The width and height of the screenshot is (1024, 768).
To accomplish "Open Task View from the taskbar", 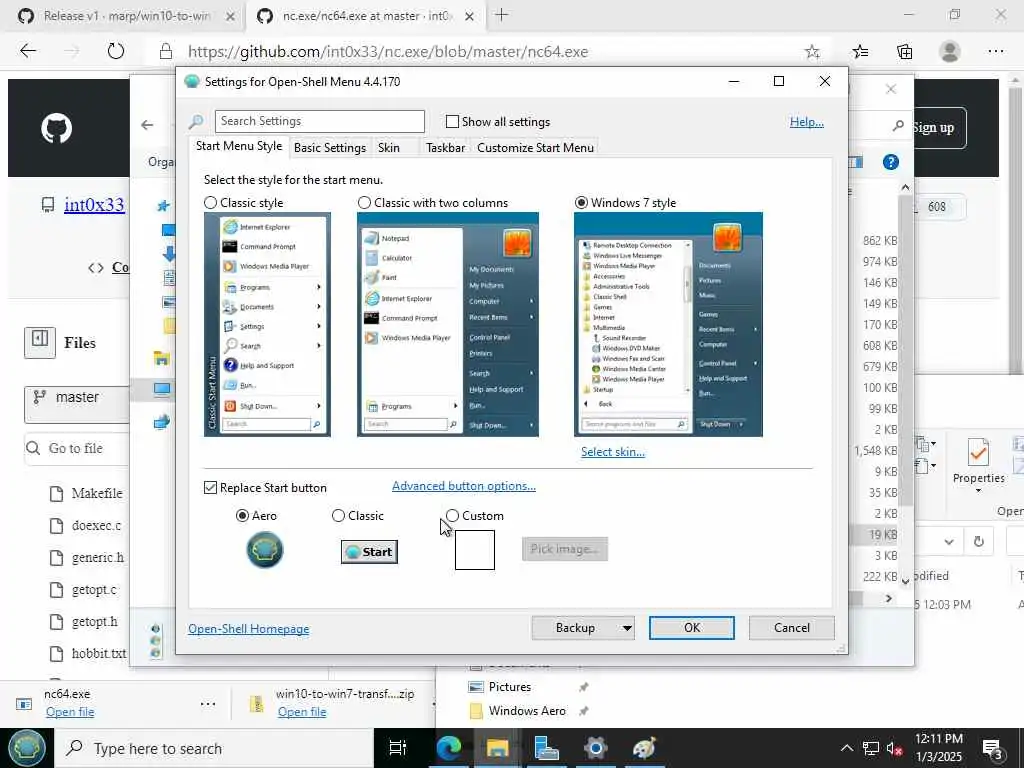I will click(397, 748).
